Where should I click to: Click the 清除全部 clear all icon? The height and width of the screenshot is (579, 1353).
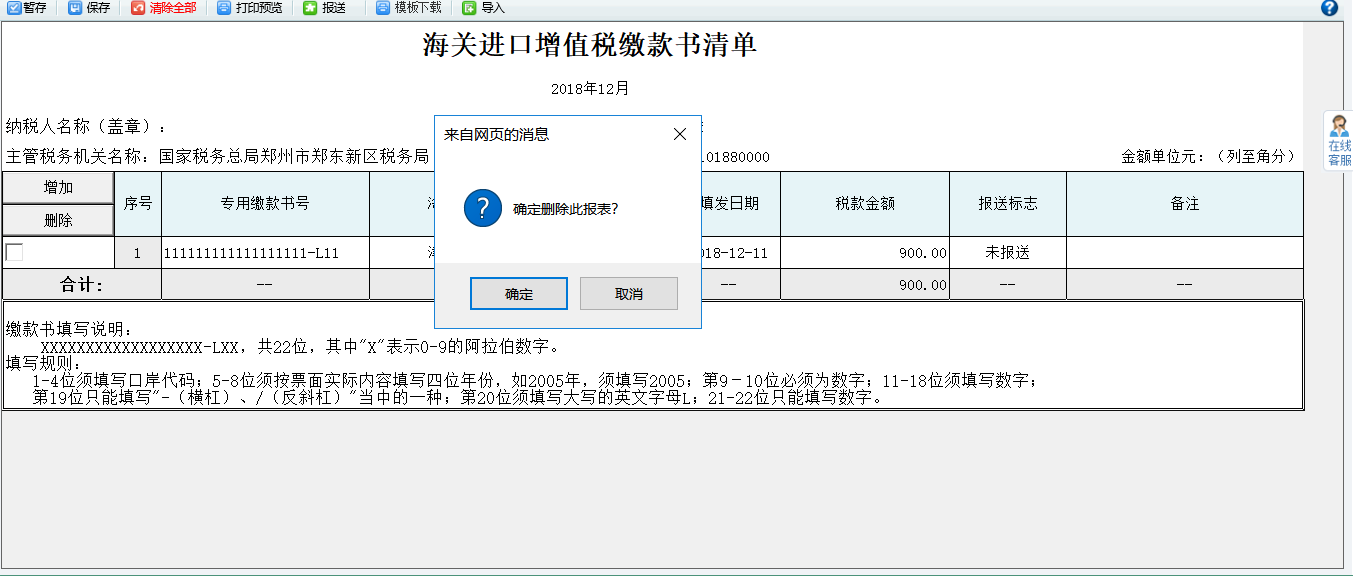162,8
